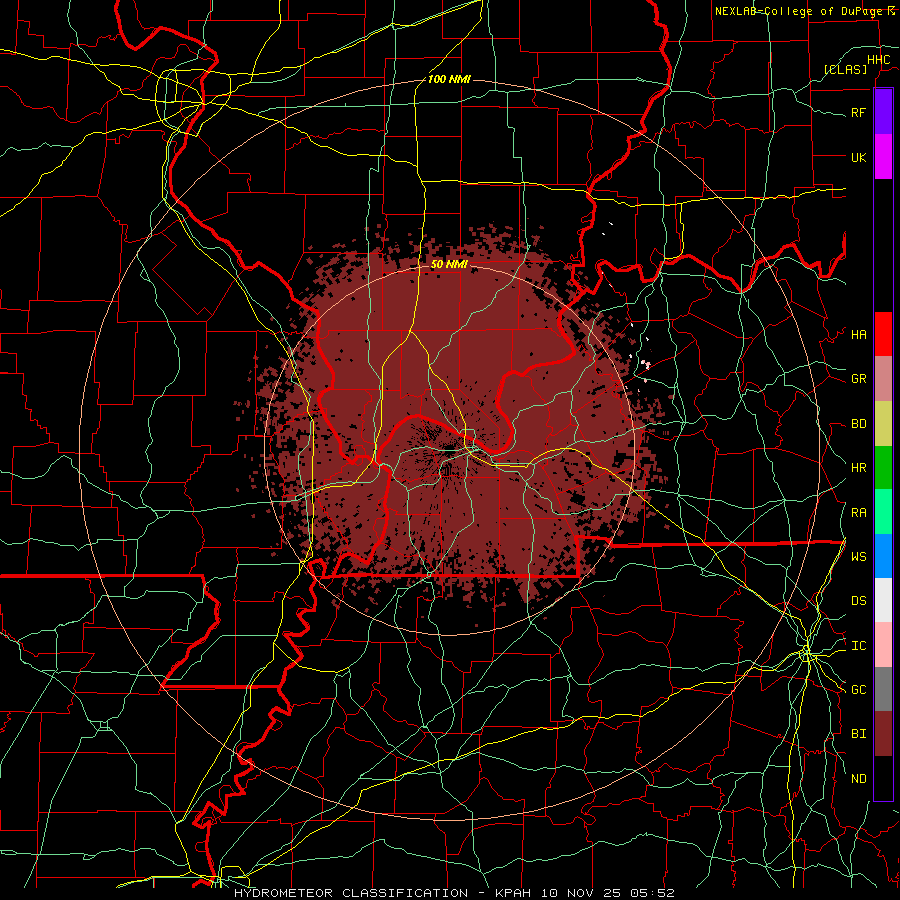Click the magenta UK legend color swatch
This screenshot has height=900, width=900.
point(883,157)
